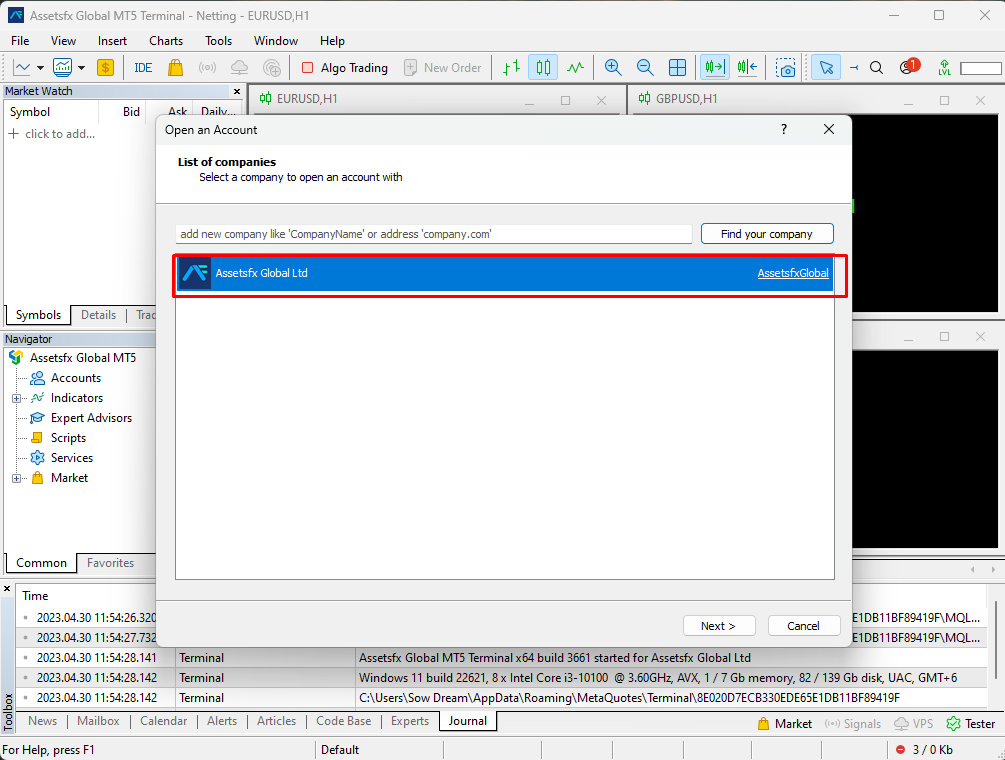Click the Toolbox journal vertical scrollbar
The height and width of the screenshot is (760, 1005).
(x=995, y=640)
